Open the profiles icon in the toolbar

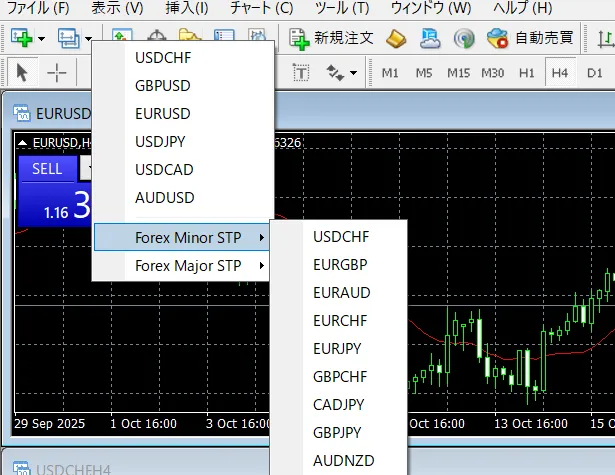click(x=70, y=38)
